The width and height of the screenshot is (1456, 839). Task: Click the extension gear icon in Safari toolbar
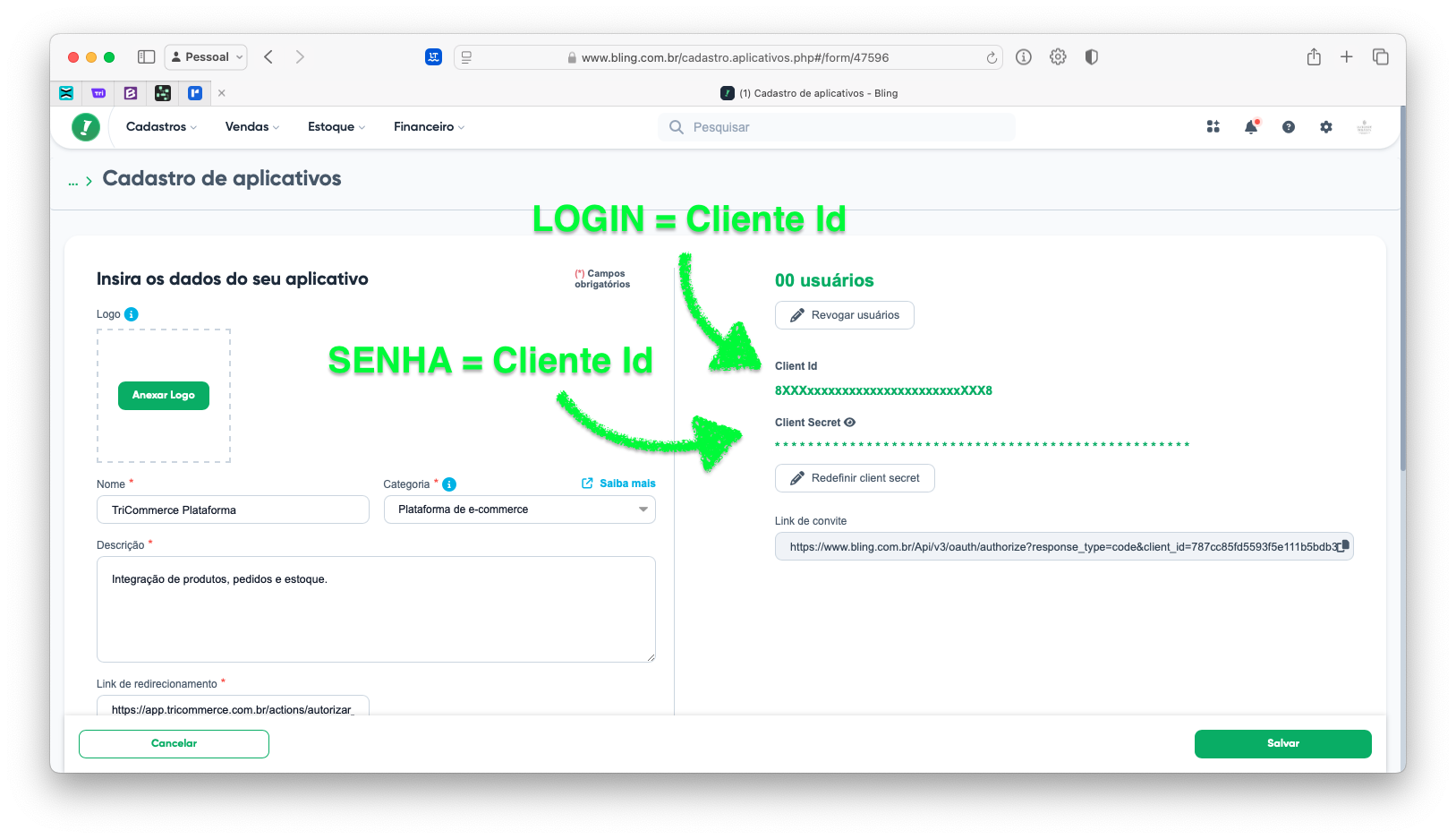[x=1058, y=56]
